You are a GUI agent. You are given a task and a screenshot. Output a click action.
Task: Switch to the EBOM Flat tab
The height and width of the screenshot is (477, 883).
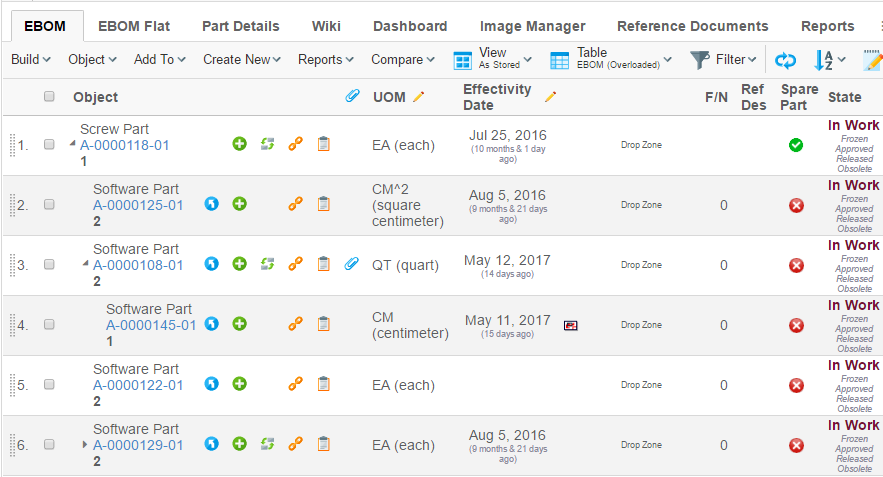point(135,26)
